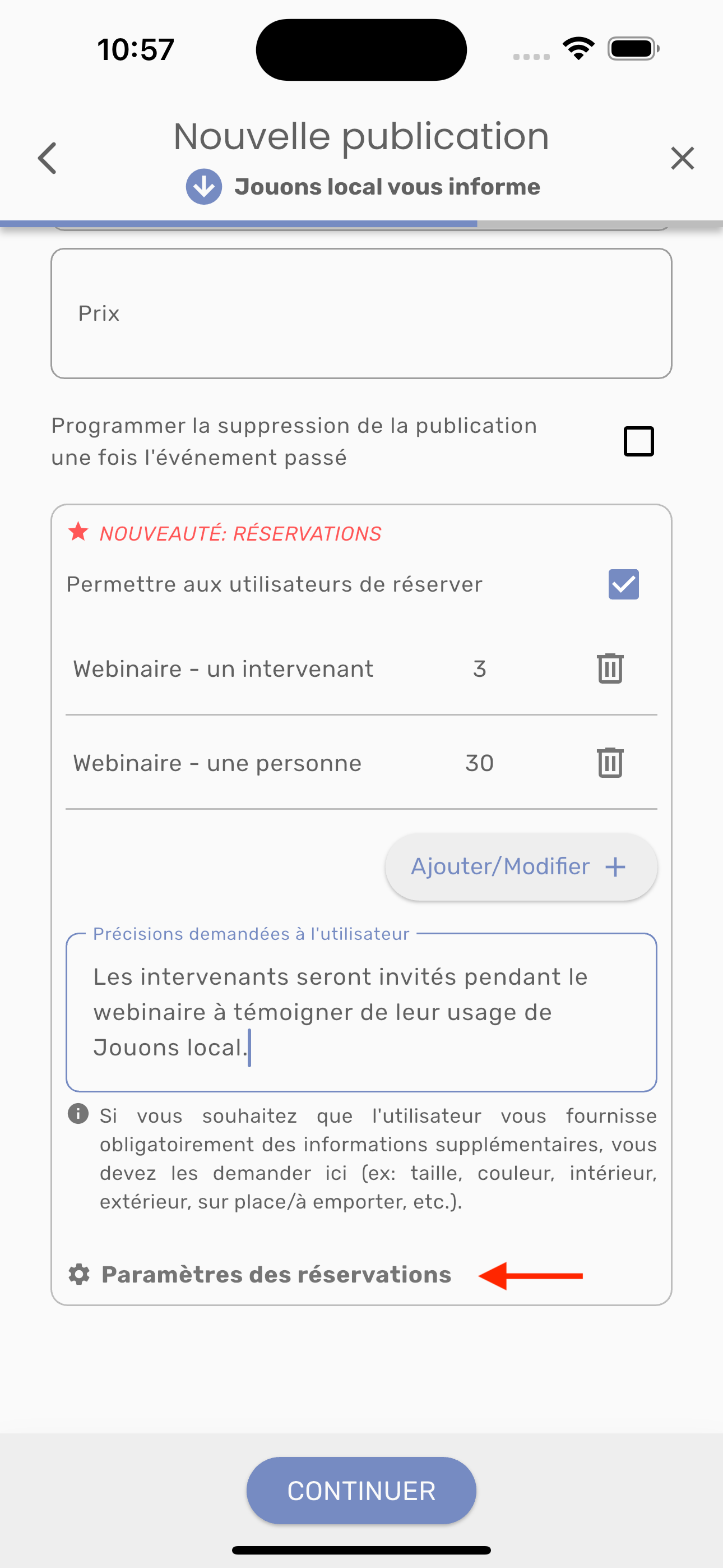723x1568 pixels.
Task: Enable scheduled deletion after event checkbox
Action: pyautogui.click(x=638, y=441)
